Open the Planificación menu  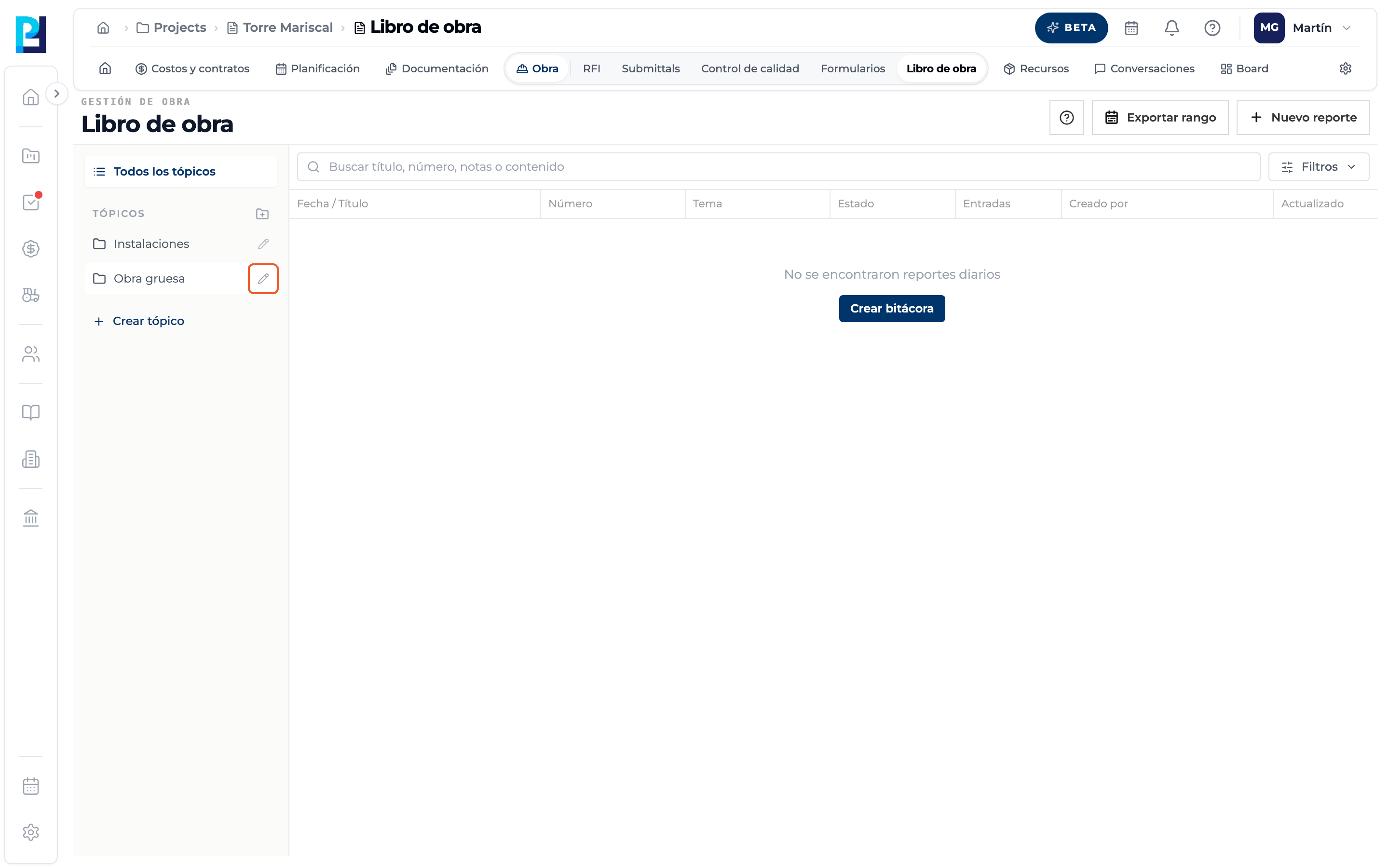click(x=317, y=68)
